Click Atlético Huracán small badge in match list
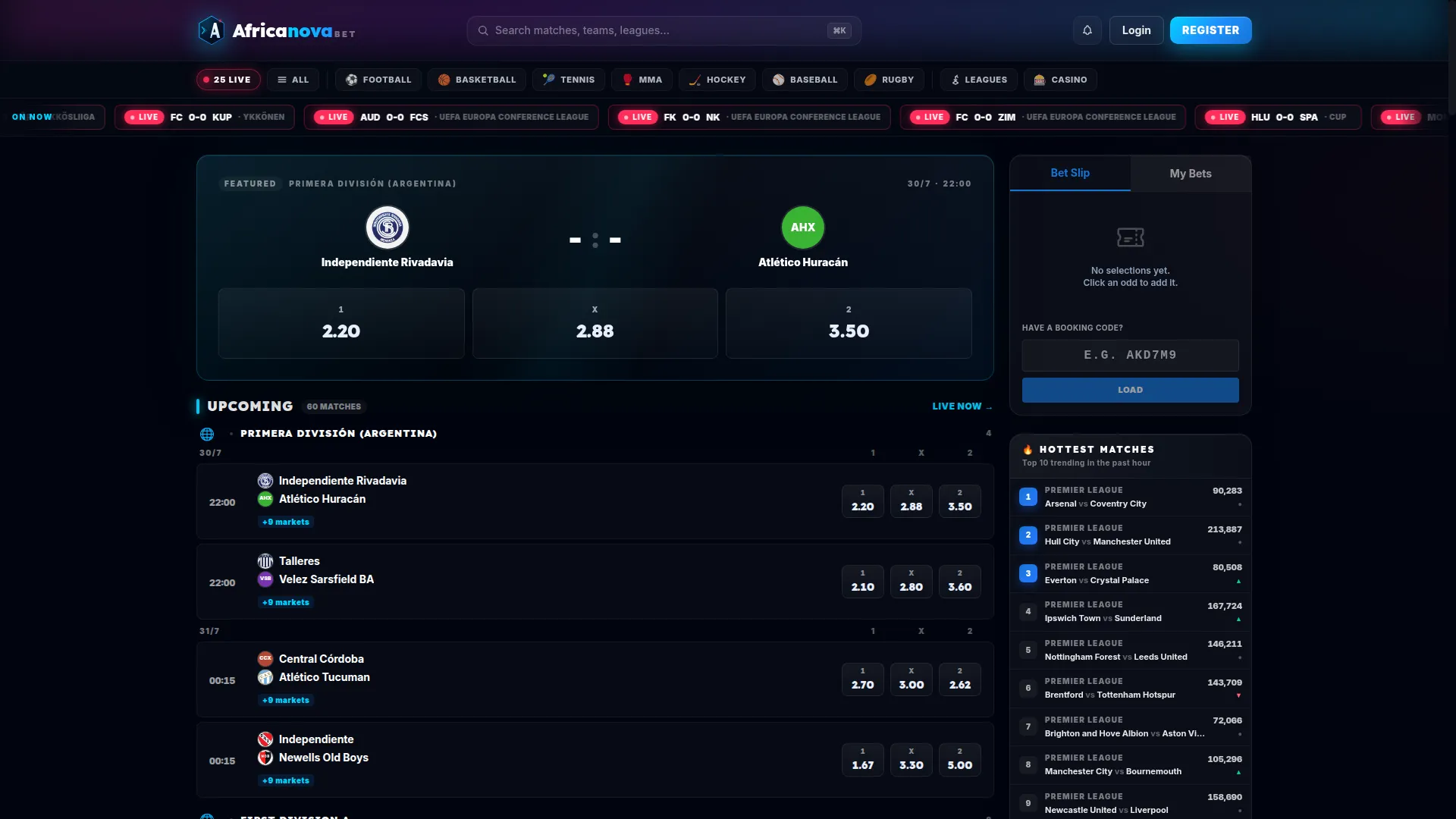1456x819 pixels. pyautogui.click(x=265, y=499)
